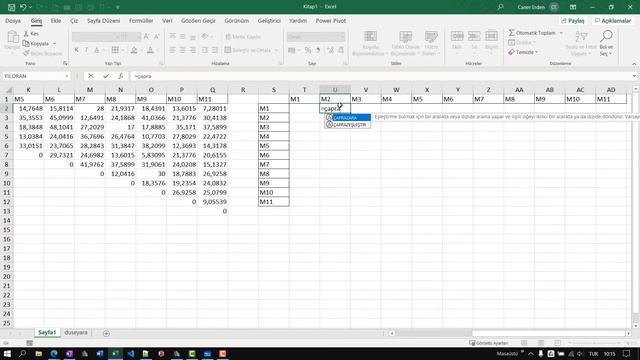Screen dimensions: 640x360
Task: Open the insert function fx dialog
Action: [x=120, y=76]
